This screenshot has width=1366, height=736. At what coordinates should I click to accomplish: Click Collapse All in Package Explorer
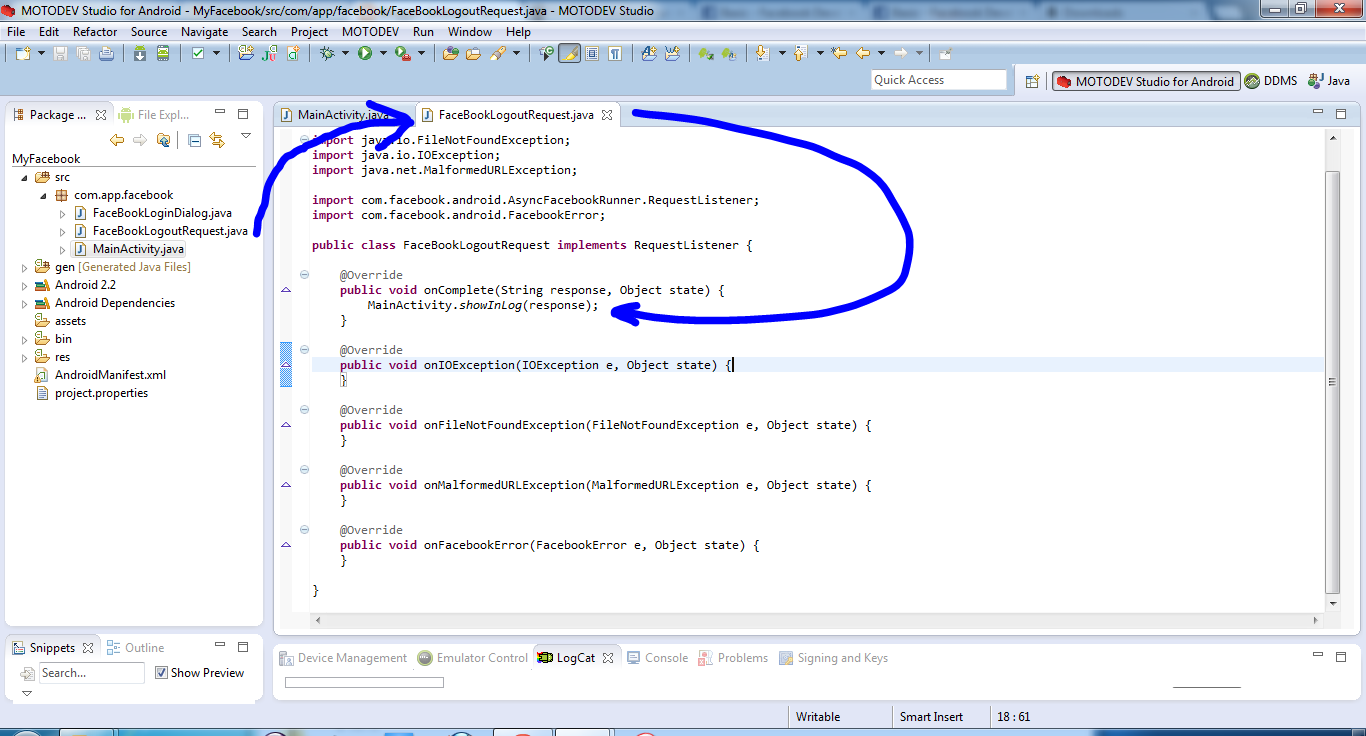pos(194,140)
